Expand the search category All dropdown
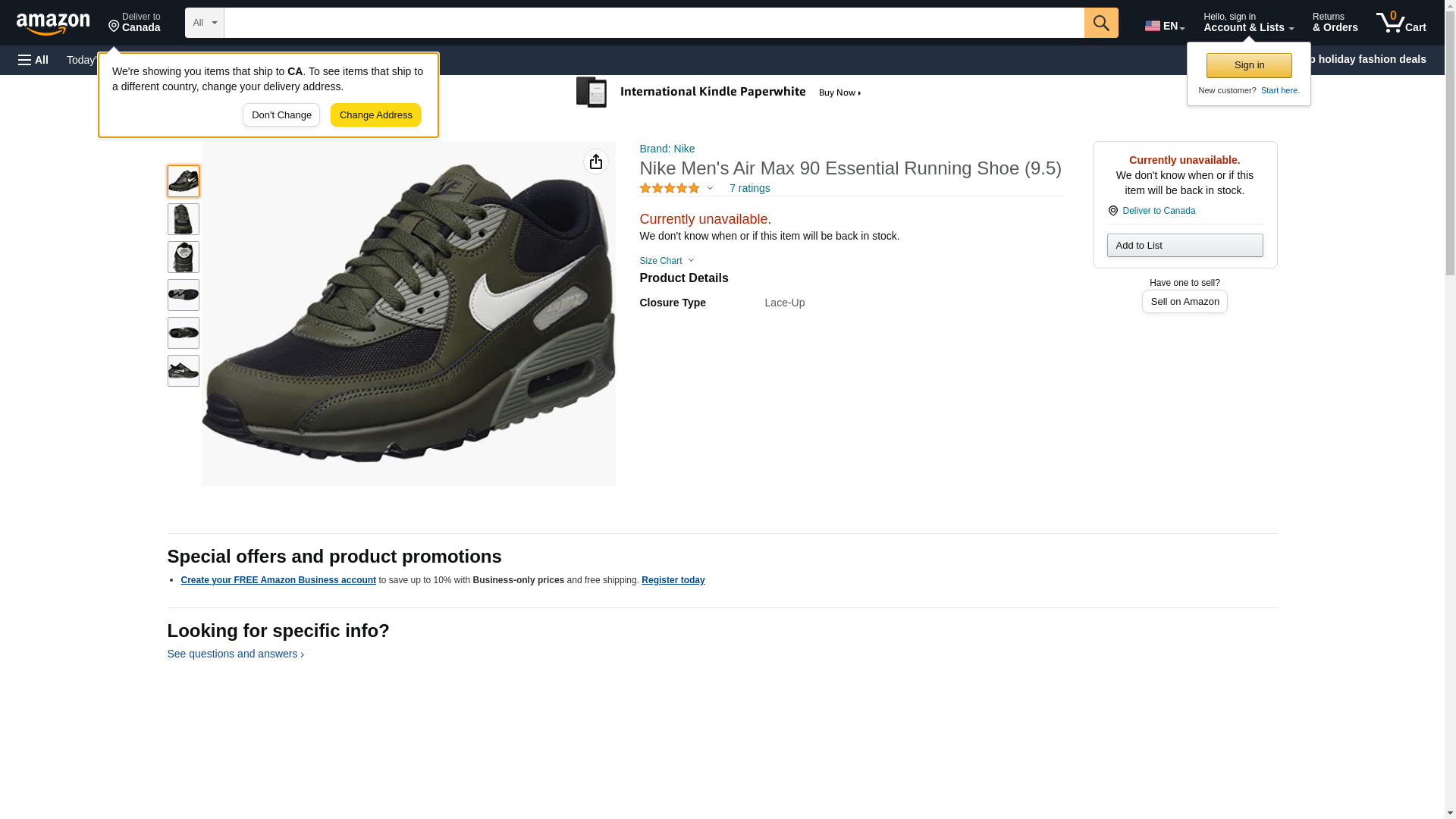The width and height of the screenshot is (1456, 819). [205, 23]
